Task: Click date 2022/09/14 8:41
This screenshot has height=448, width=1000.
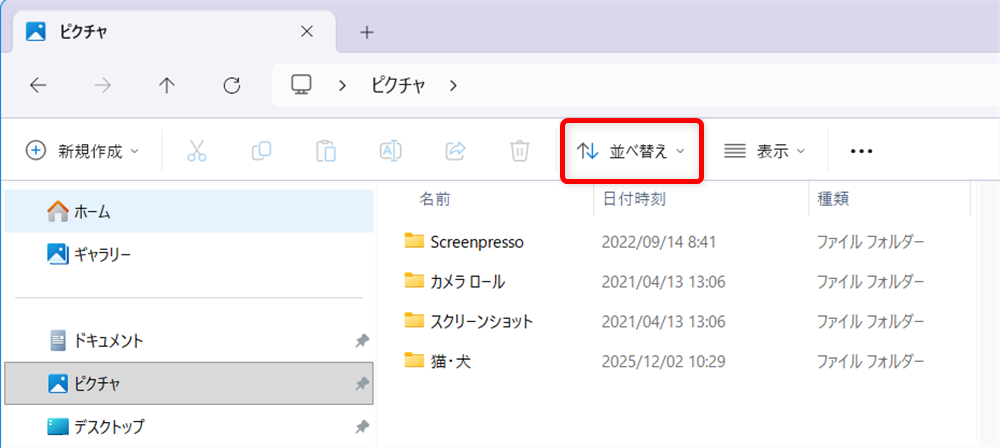Action: coord(659,242)
